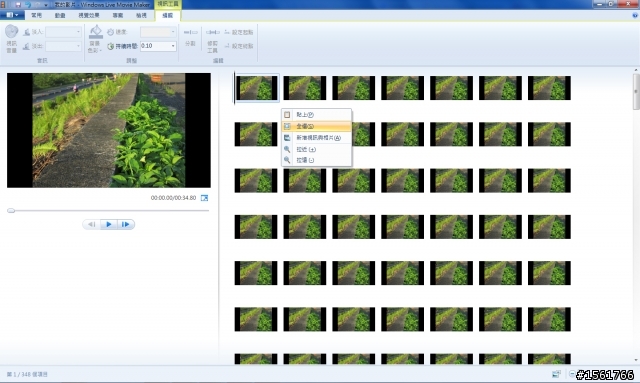Switch to the 檢視 View tab
640x383 pixels.
tap(141, 15)
